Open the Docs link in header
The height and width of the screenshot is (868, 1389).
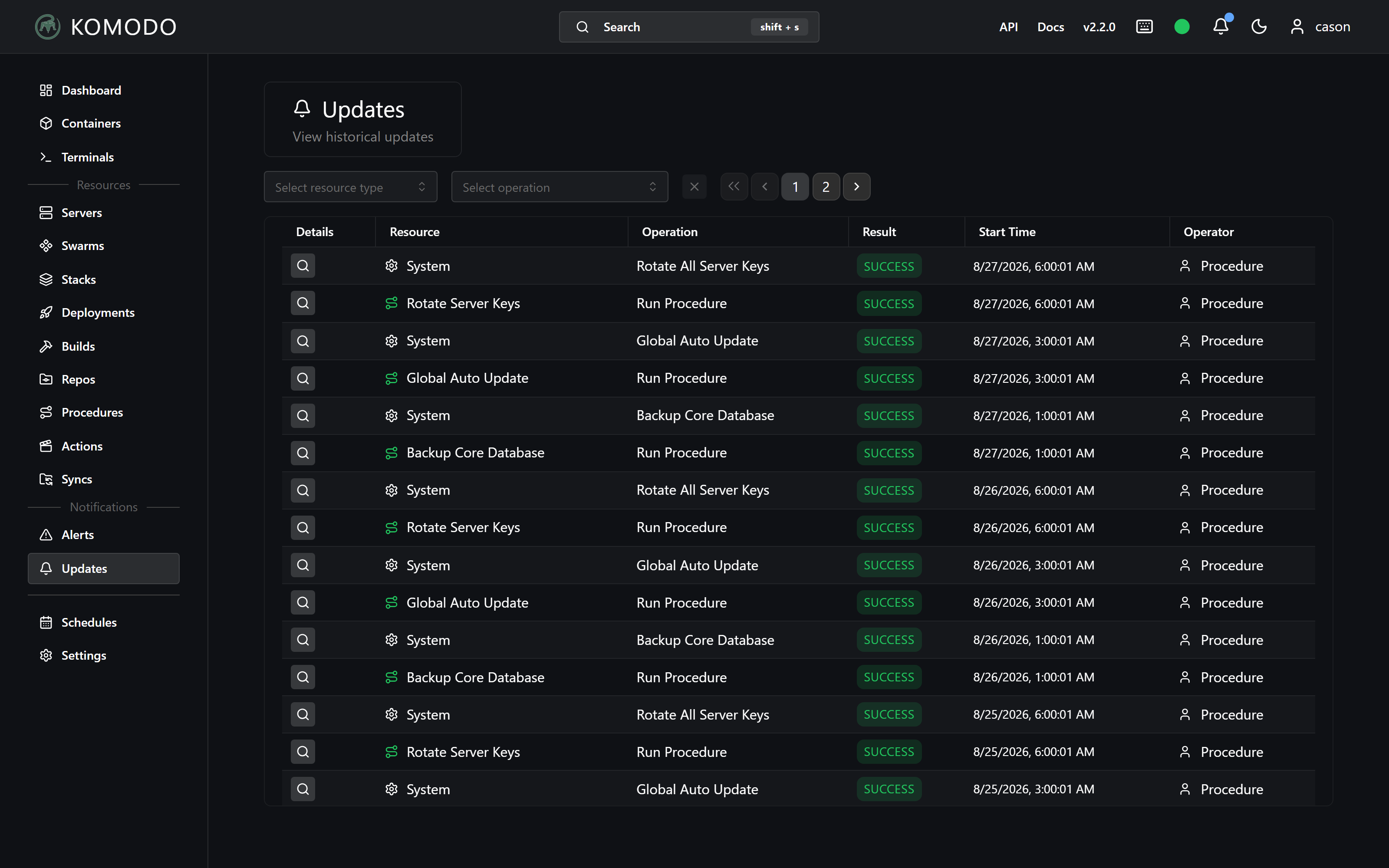point(1050,27)
